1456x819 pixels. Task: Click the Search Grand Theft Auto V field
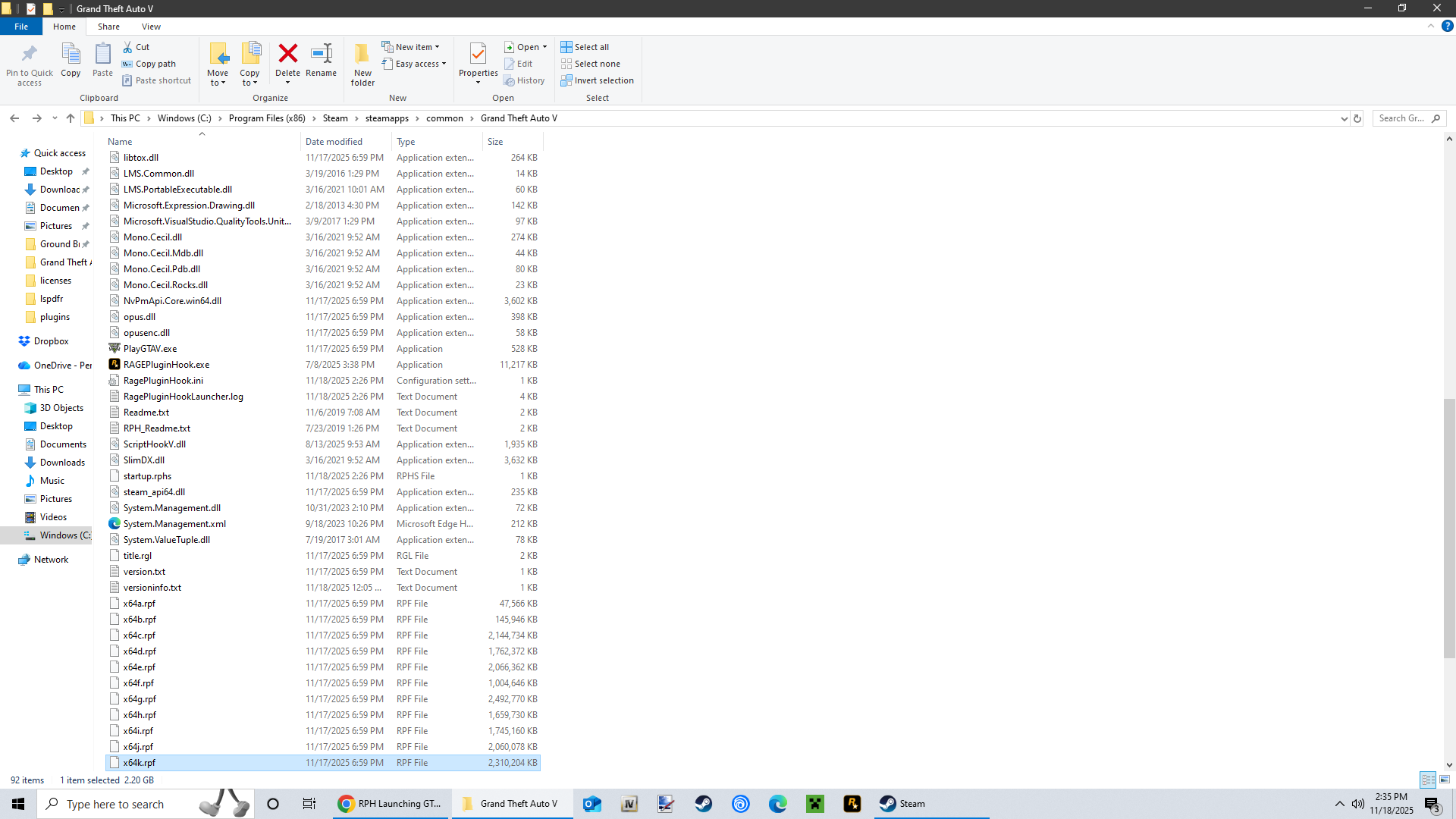[x=1401, y=118]
